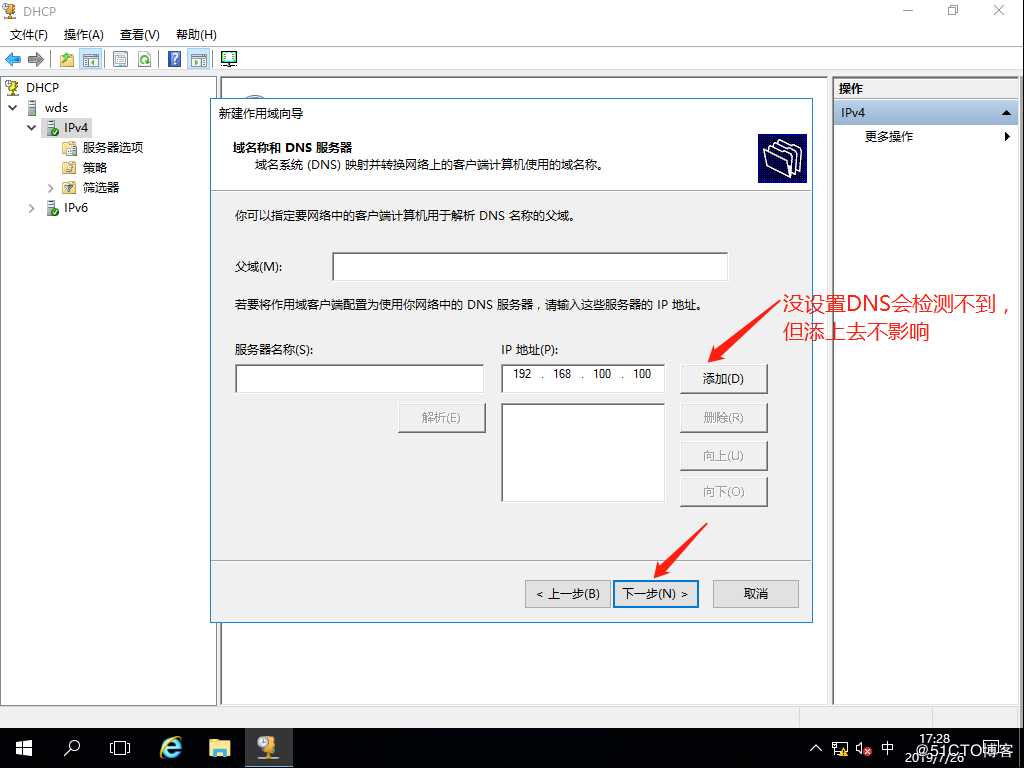Screen dimensions: 1024x768
Task: Open taskbar Search magnifier
Action: pyautogui.click(x=72, y=748)
